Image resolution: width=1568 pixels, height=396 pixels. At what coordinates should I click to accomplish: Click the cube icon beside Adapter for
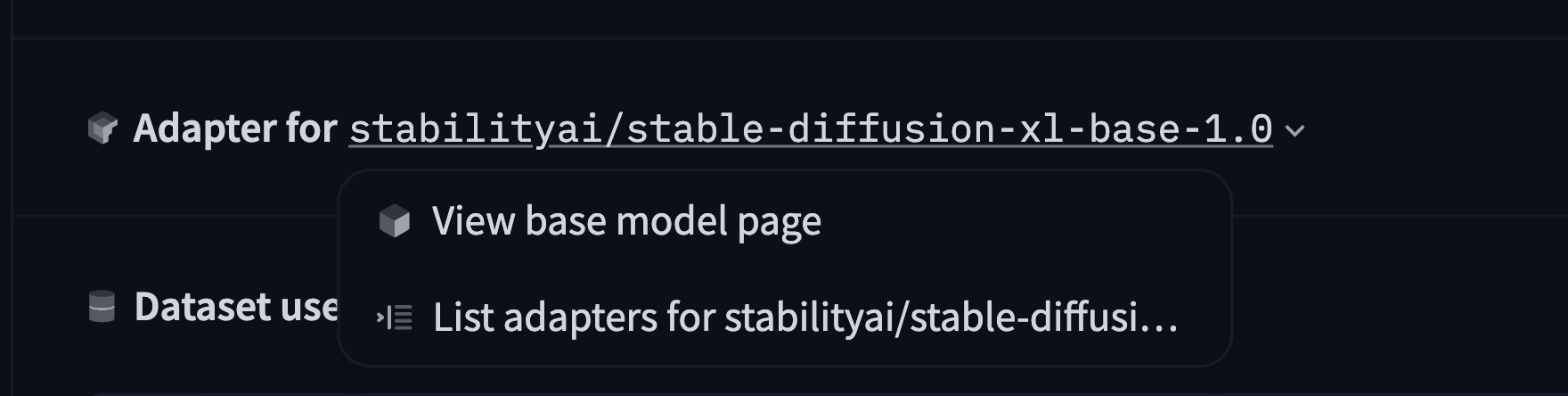tap(102, 128)
